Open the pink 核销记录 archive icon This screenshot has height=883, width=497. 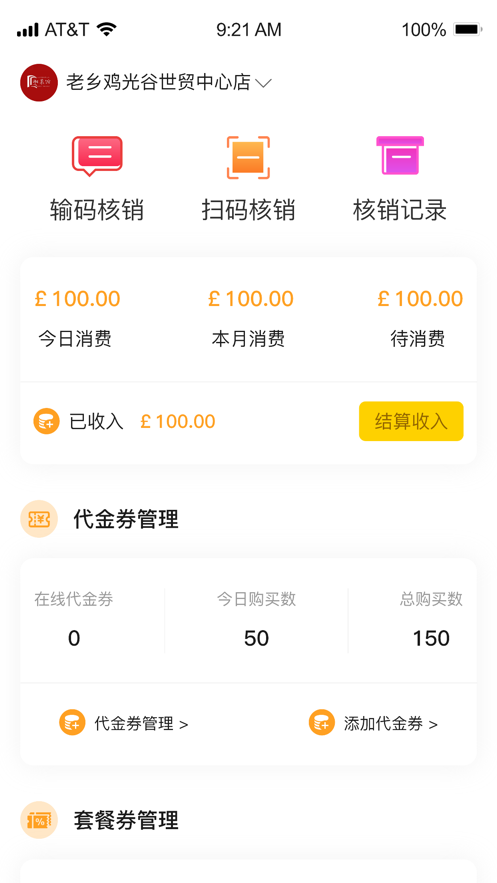click(x=400, y=155)
